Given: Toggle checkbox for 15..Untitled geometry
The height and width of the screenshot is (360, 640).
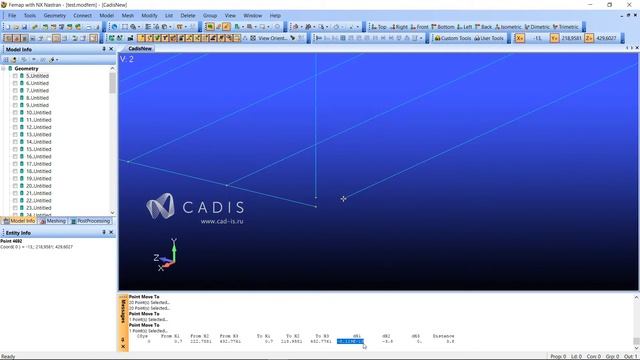Looking at the screenshot, I should click(x=15, y=149).
